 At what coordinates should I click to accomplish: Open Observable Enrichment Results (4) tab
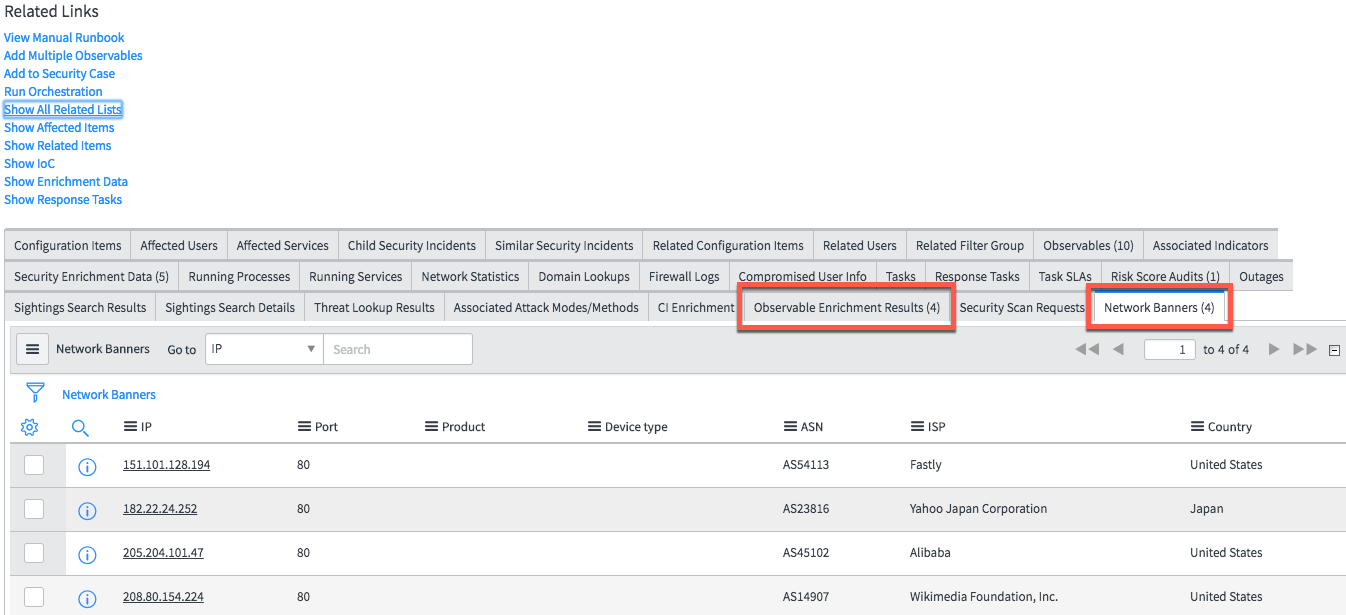coord(846,307)
